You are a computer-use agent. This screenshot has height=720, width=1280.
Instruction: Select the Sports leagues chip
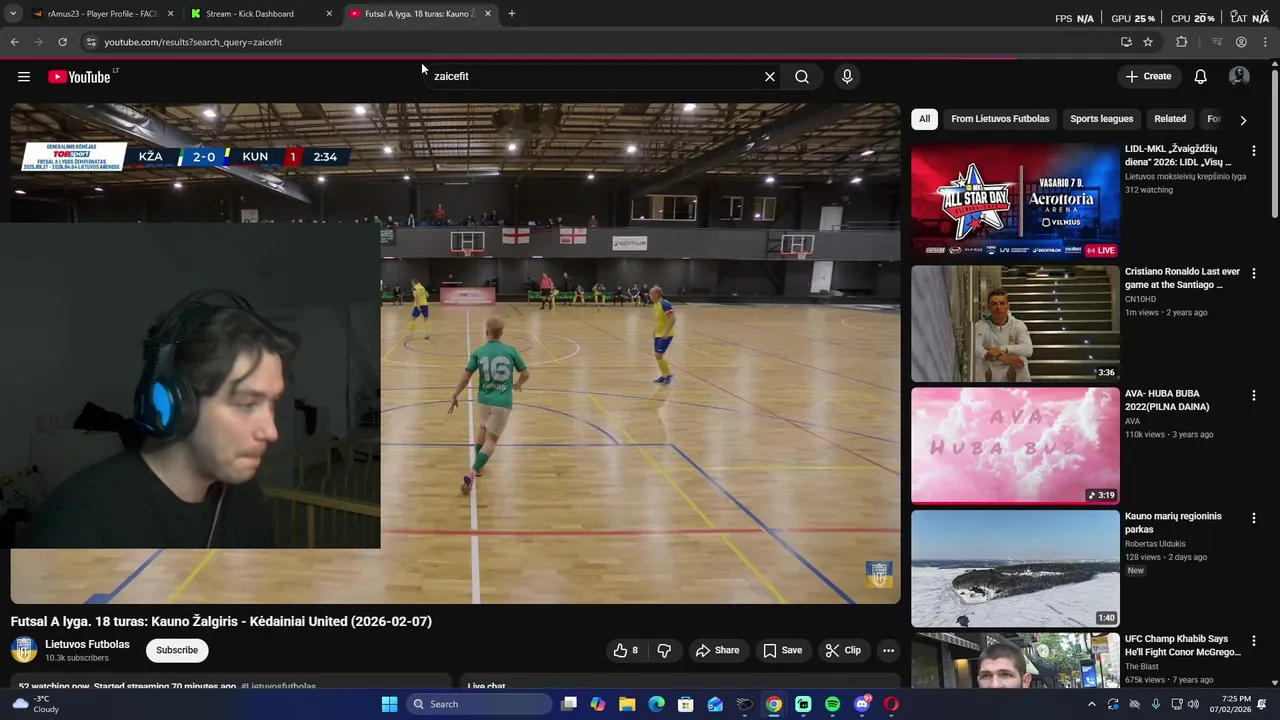click(x=1101, y=119)
